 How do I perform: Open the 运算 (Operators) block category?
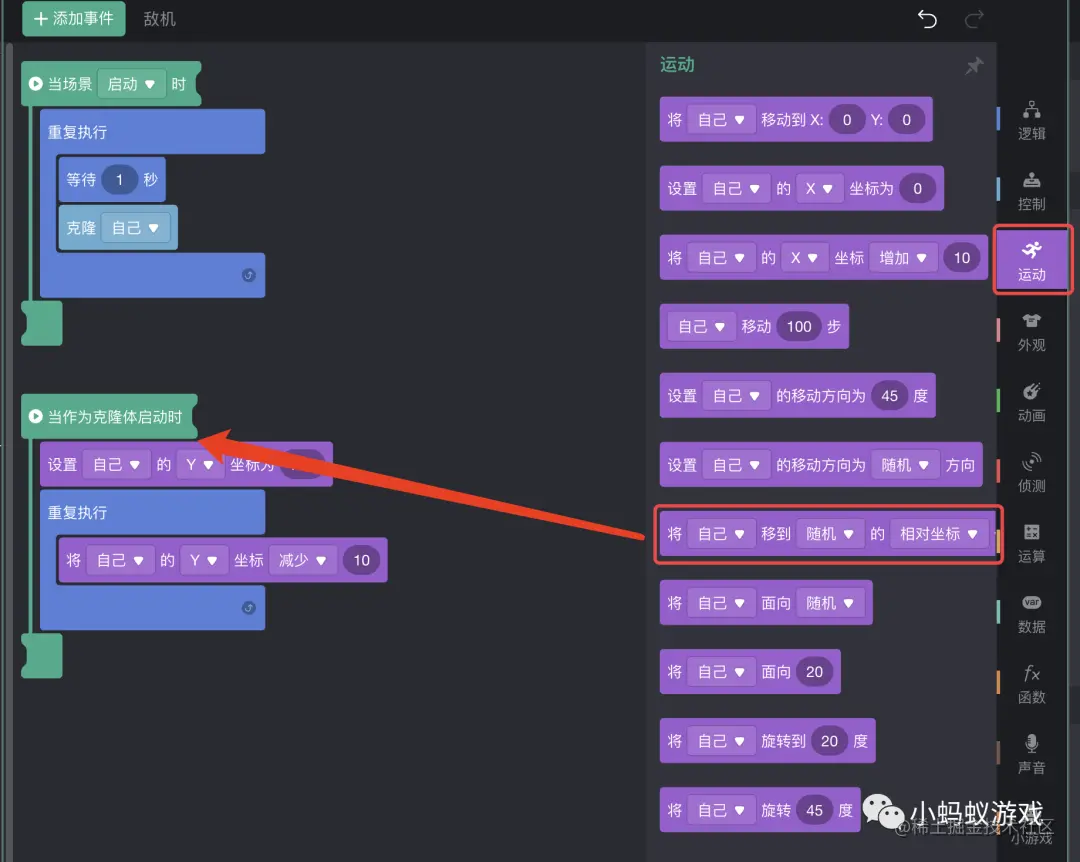tap(1031, 543)
